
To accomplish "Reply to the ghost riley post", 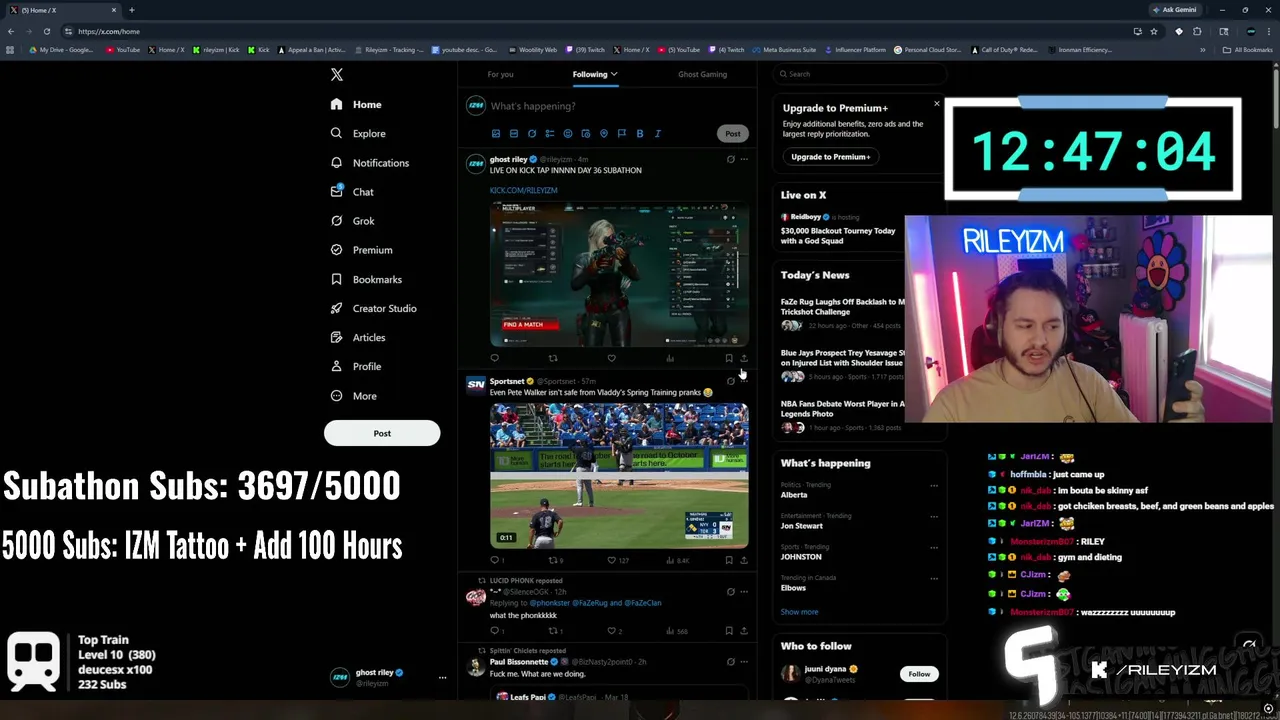I will click(x=494, y=358).
